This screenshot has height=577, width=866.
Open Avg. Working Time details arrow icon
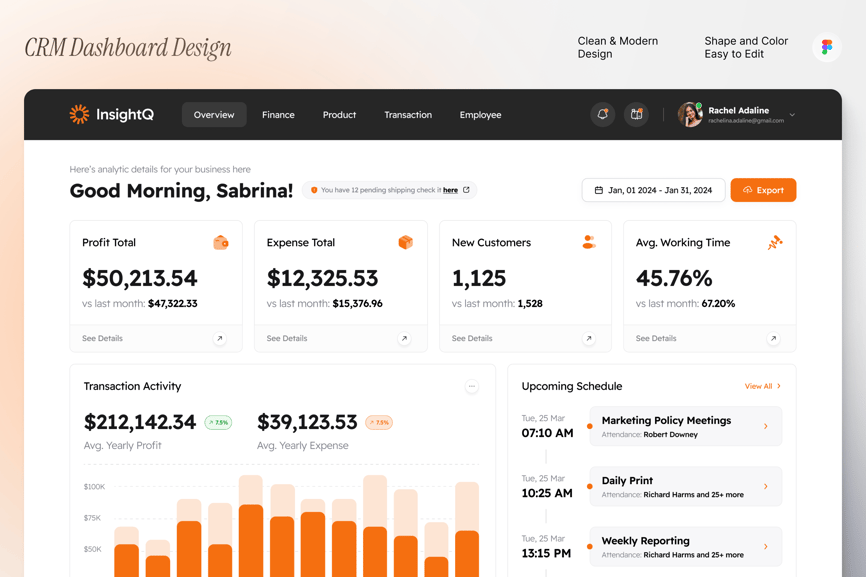773,339
